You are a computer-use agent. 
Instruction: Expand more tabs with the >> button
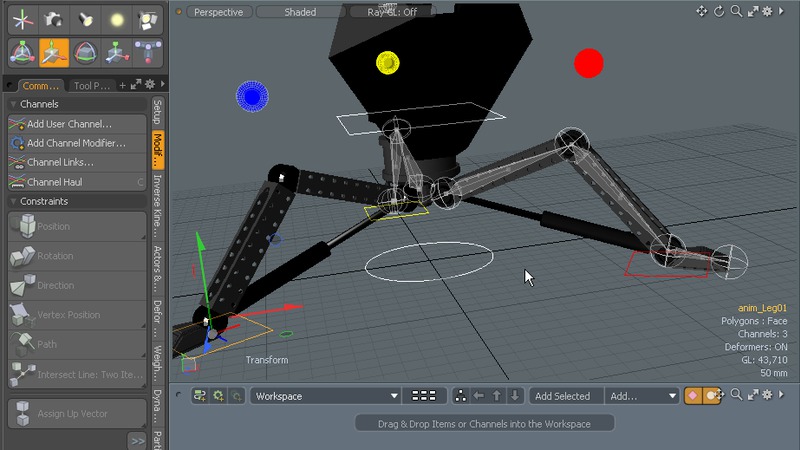[137, 441]
